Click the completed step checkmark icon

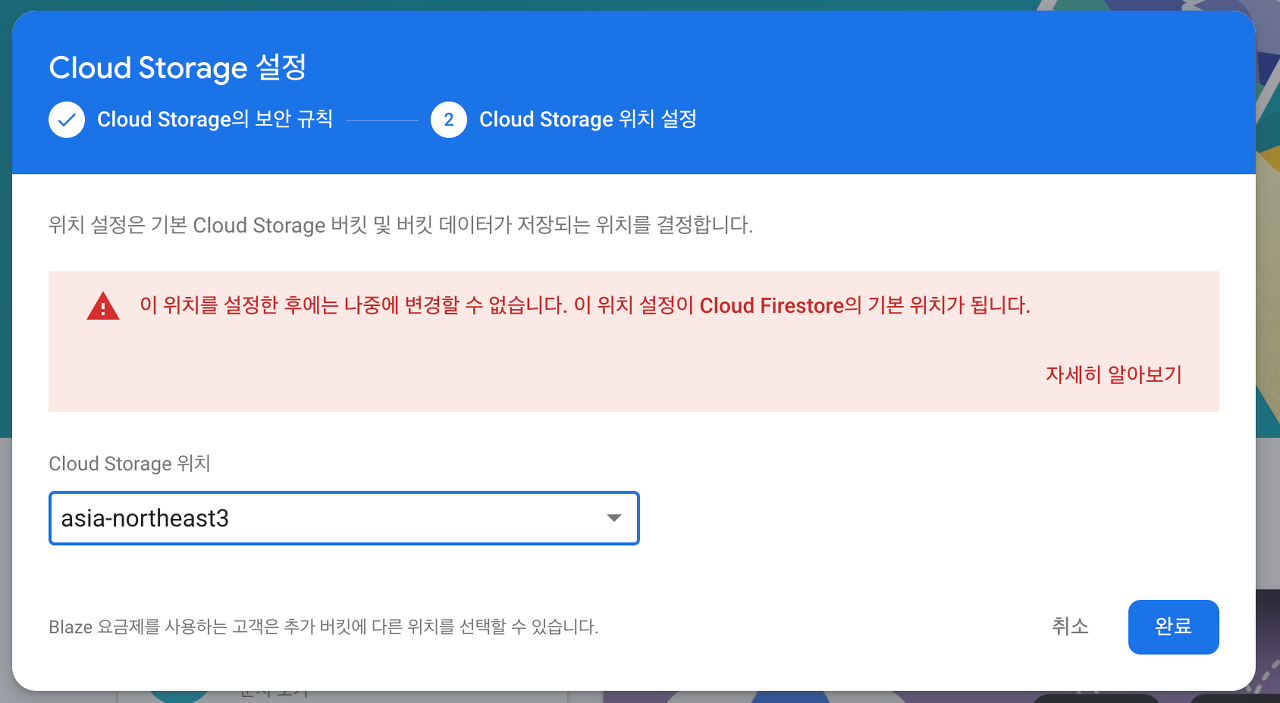(67, 120)
